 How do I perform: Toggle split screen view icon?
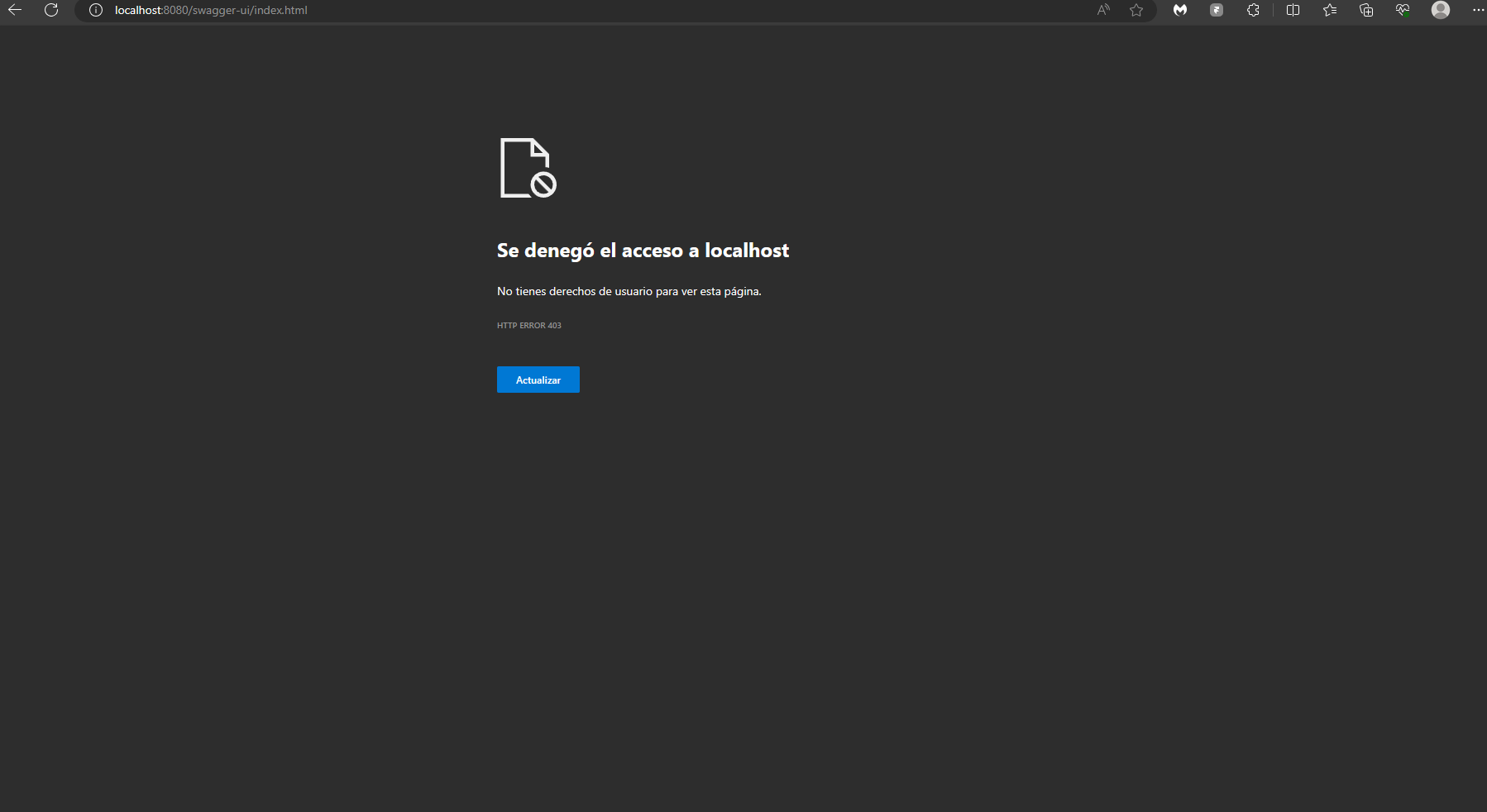[x=1293, y=10]
